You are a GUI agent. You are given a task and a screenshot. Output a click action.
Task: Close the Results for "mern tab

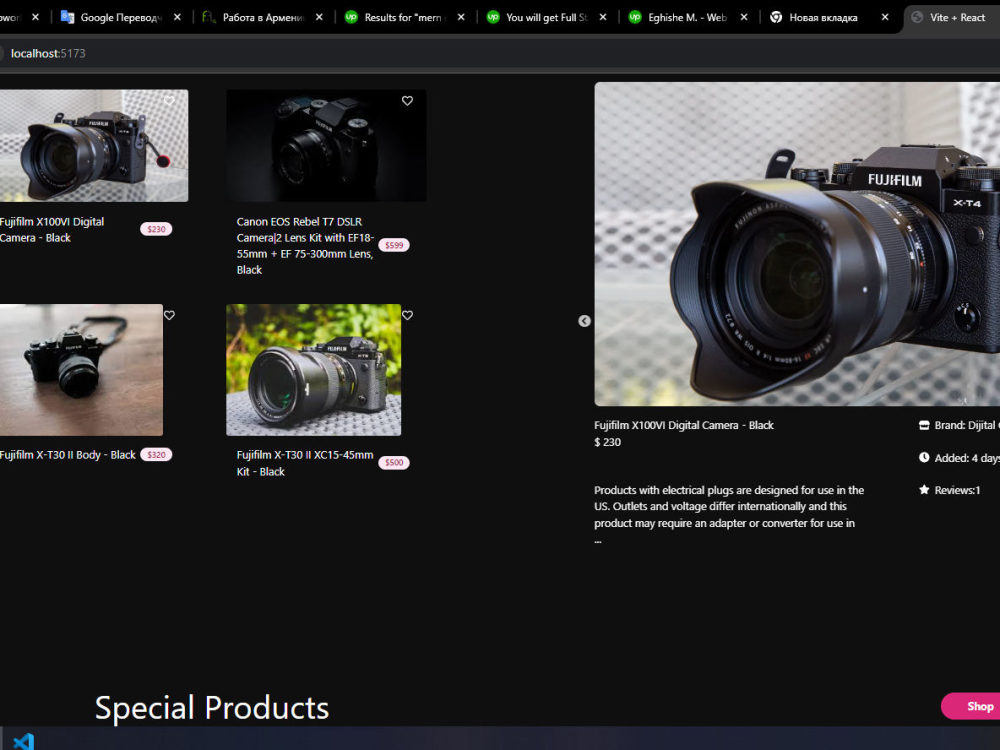click(460, 17)
